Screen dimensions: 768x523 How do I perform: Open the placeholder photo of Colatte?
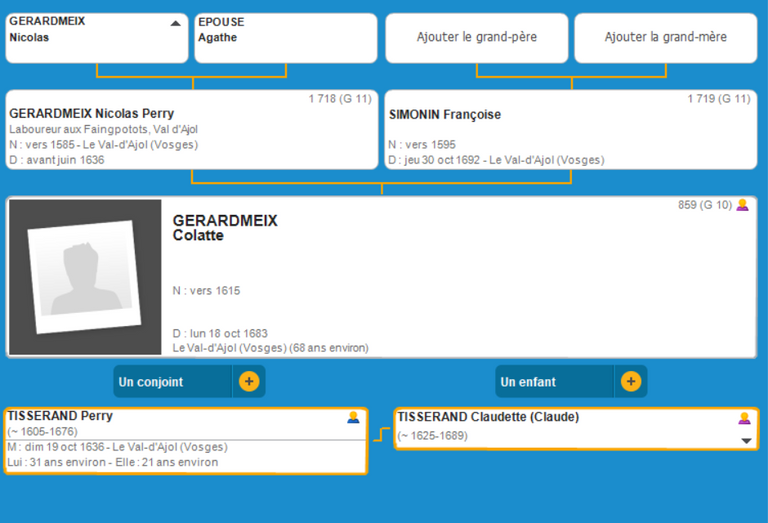pyautogui.click(x=85, y=277)
